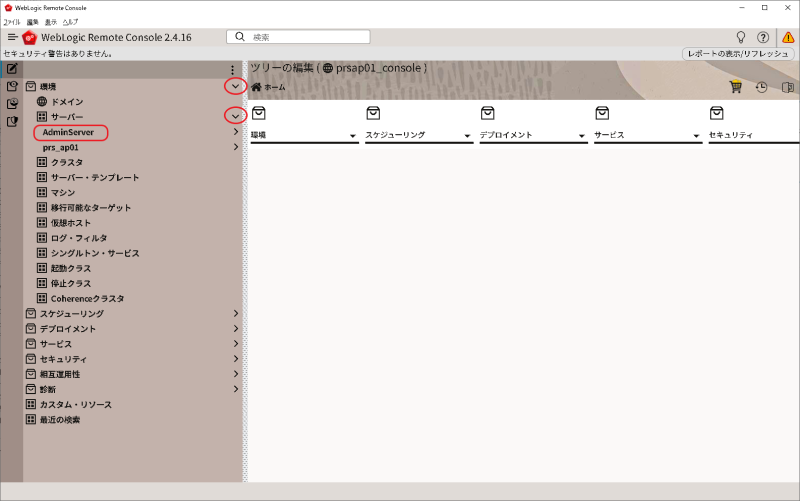Click the grid icon beside カスタム・リソース

click(x=31, y=404)
